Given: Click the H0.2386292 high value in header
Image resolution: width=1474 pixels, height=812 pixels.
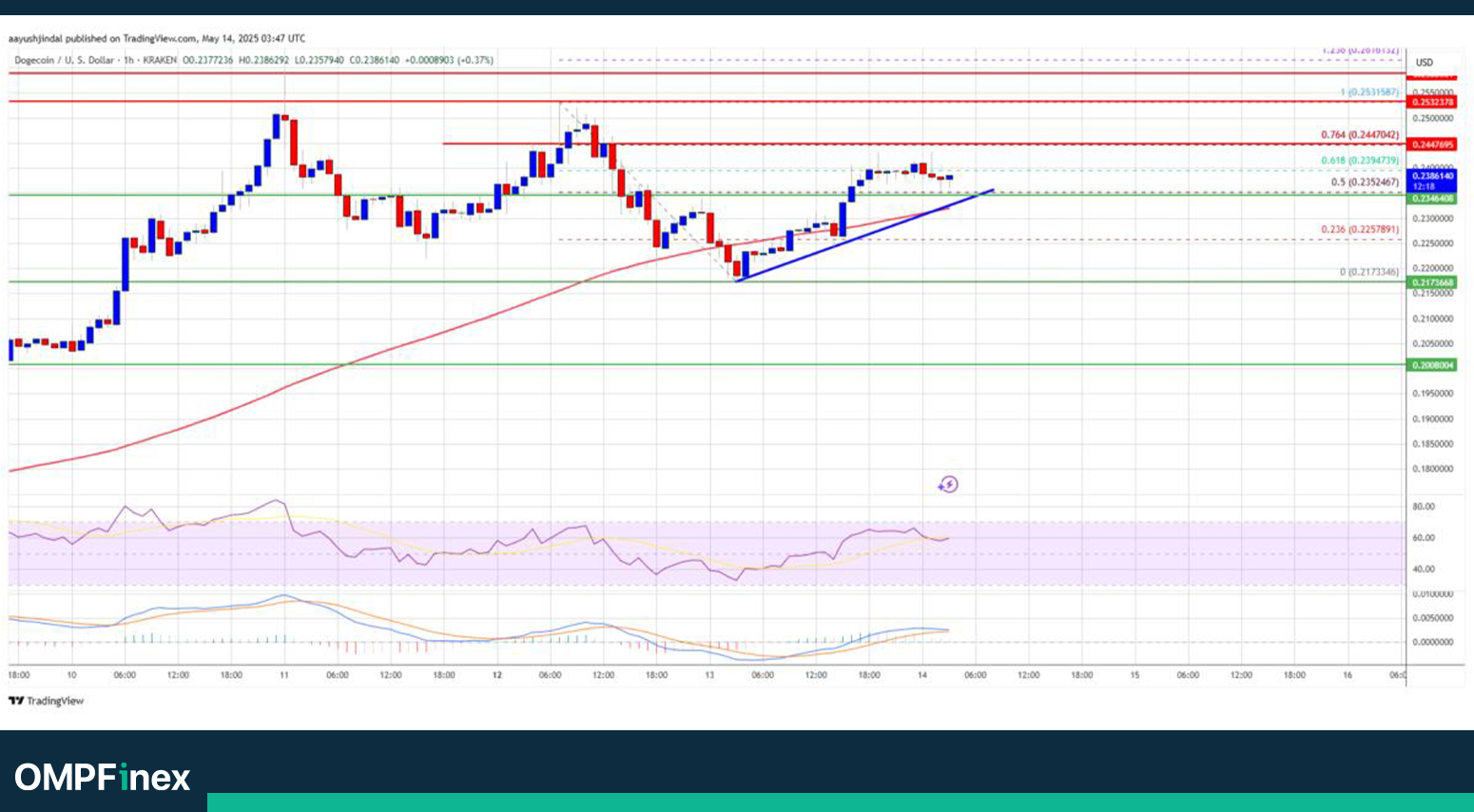Looking at the screenshot, I should pos(263,60).
